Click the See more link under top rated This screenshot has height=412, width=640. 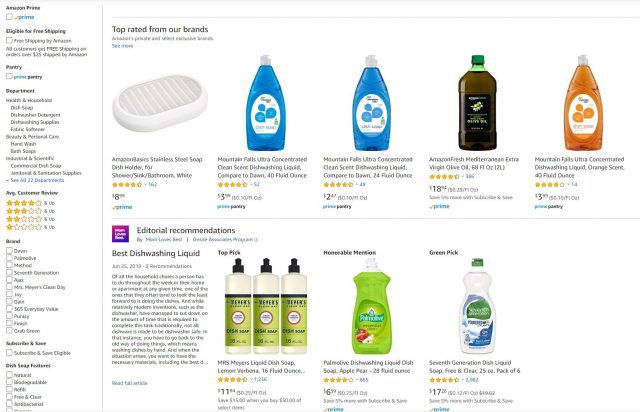tap(122, 46)
